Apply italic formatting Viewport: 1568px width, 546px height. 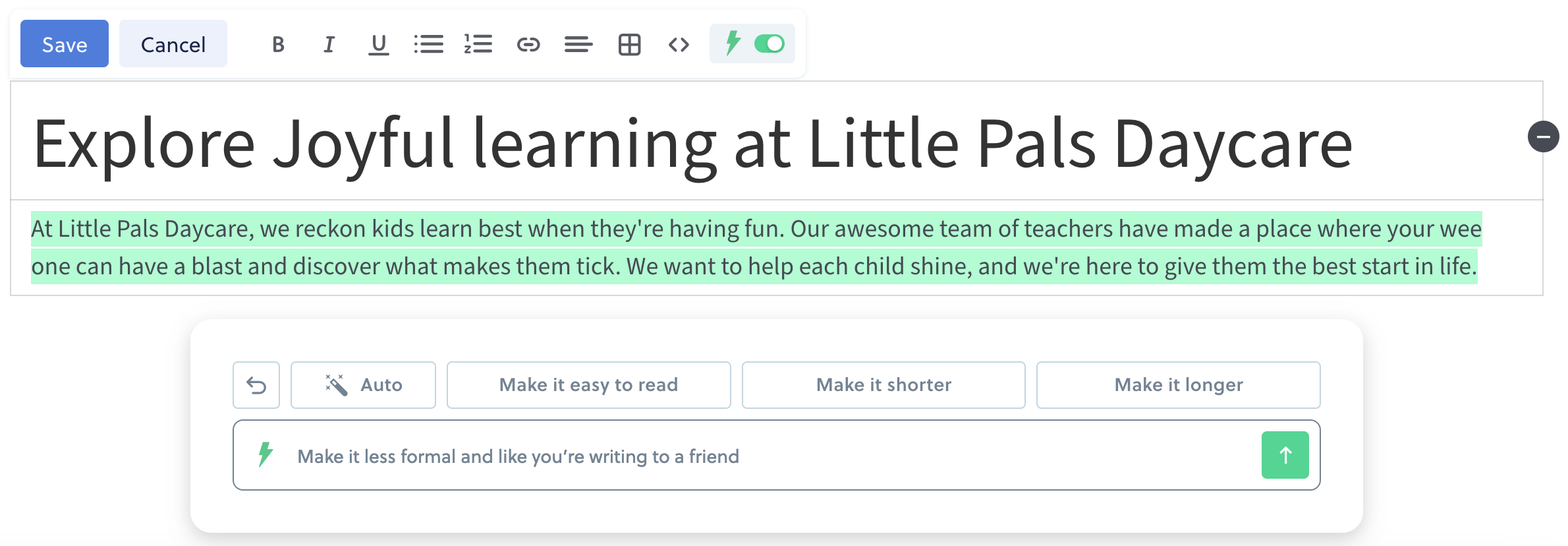[329, 44]
